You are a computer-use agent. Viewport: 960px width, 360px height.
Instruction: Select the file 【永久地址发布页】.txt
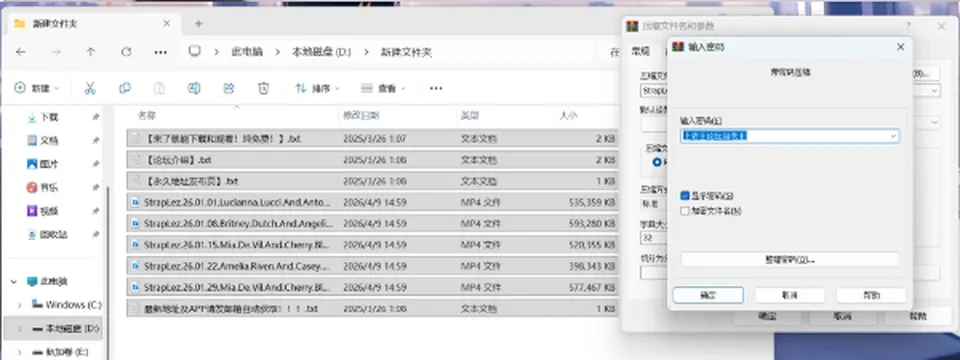pyautogui.click(x=372, y=181)
